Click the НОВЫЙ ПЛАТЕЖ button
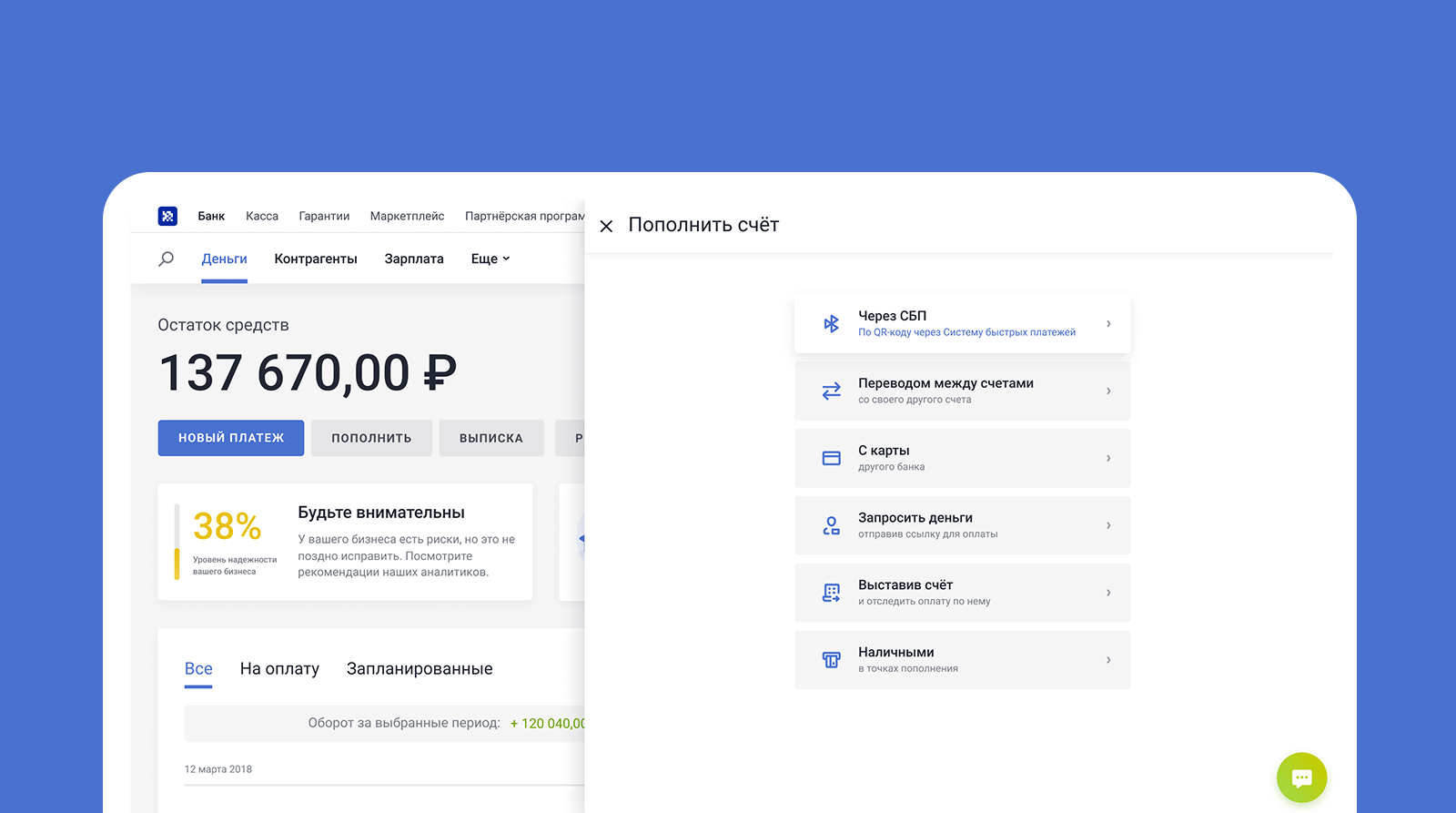 tap(231, 438)
